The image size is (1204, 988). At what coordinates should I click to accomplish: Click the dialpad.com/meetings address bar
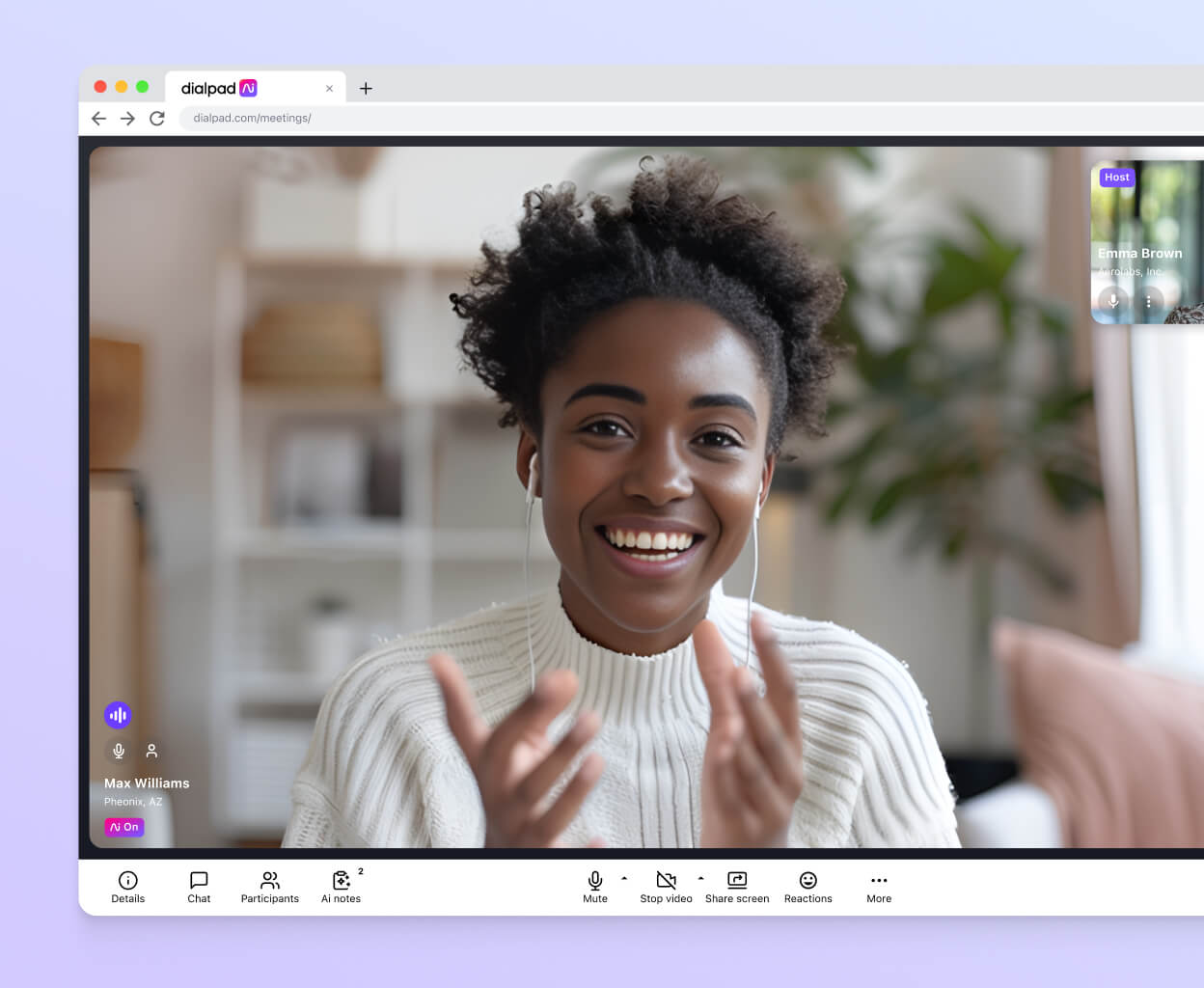coord(253,118)
